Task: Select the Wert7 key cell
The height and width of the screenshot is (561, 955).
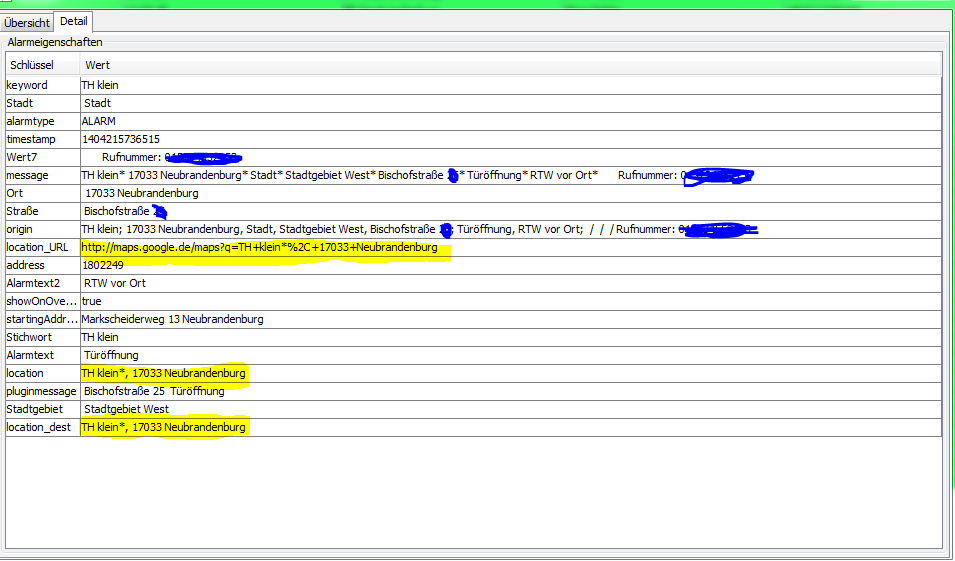Action: 22,157
